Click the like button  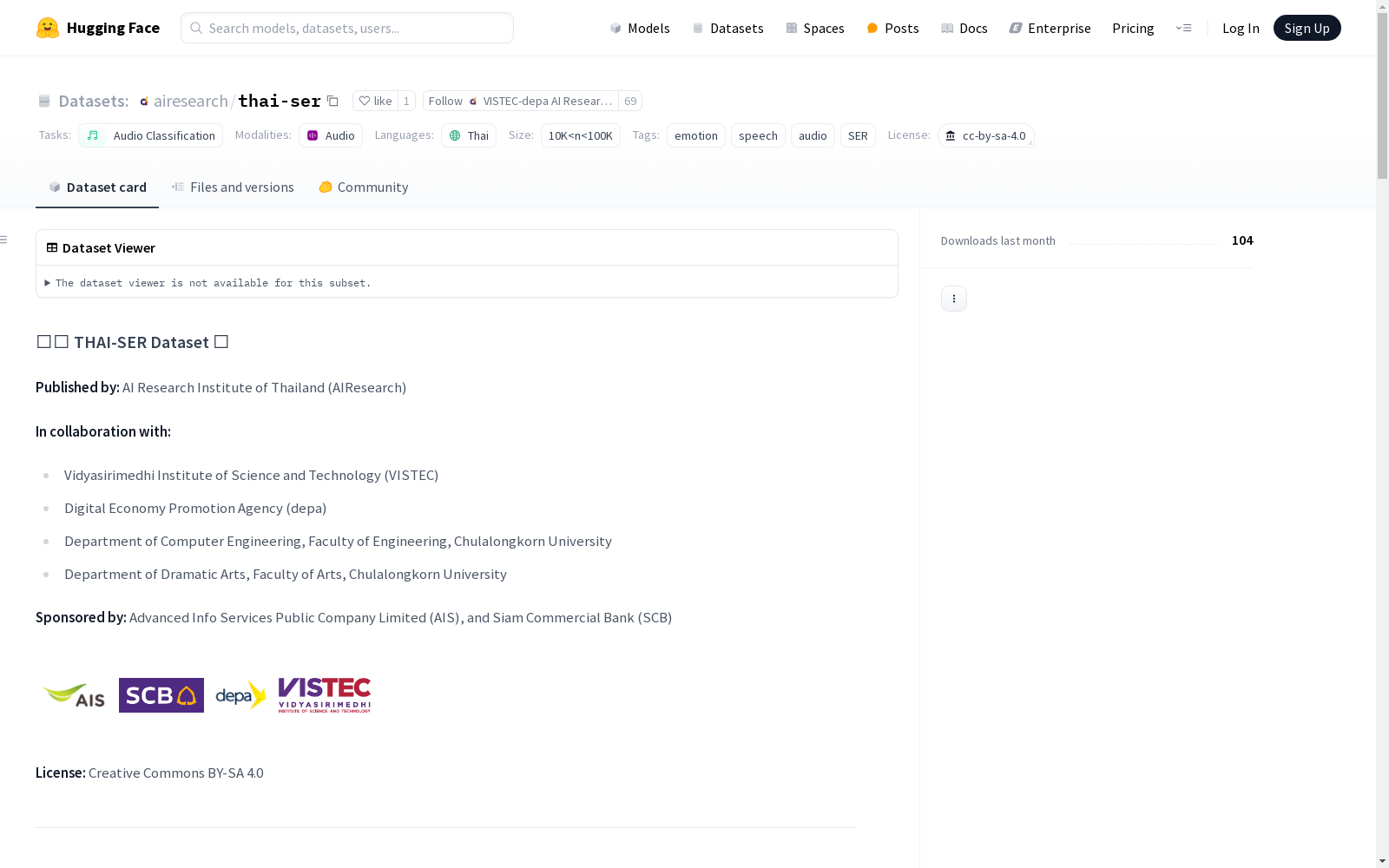pyautogui.click(x=375, y=101)
